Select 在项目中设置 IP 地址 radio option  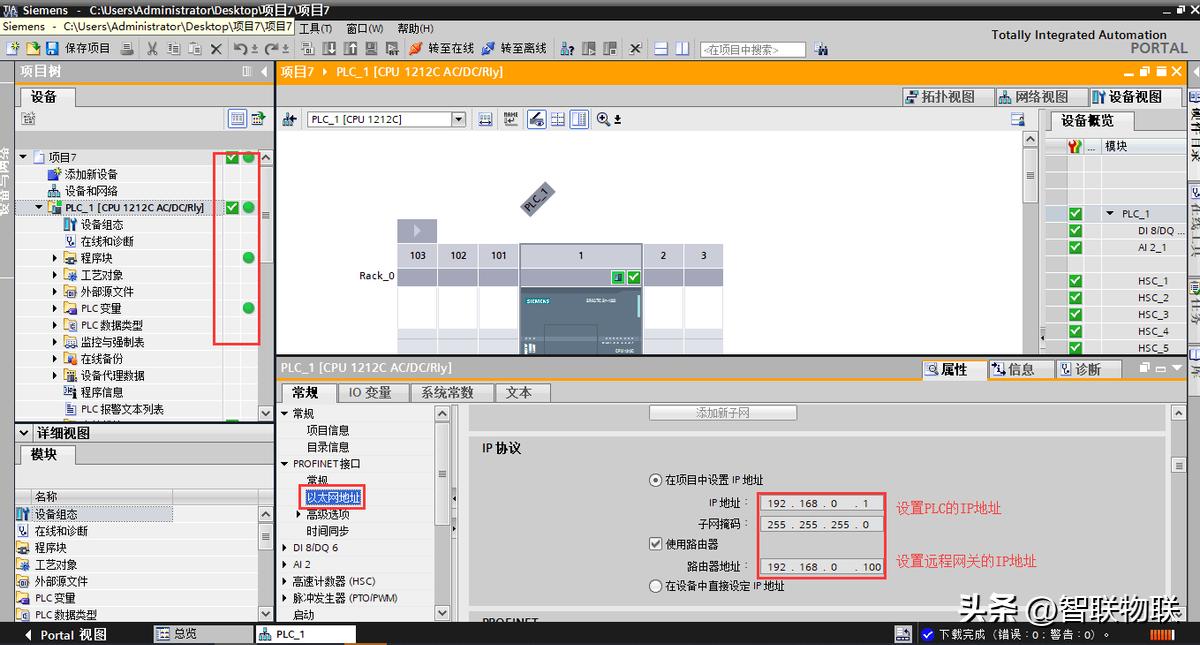654,480
